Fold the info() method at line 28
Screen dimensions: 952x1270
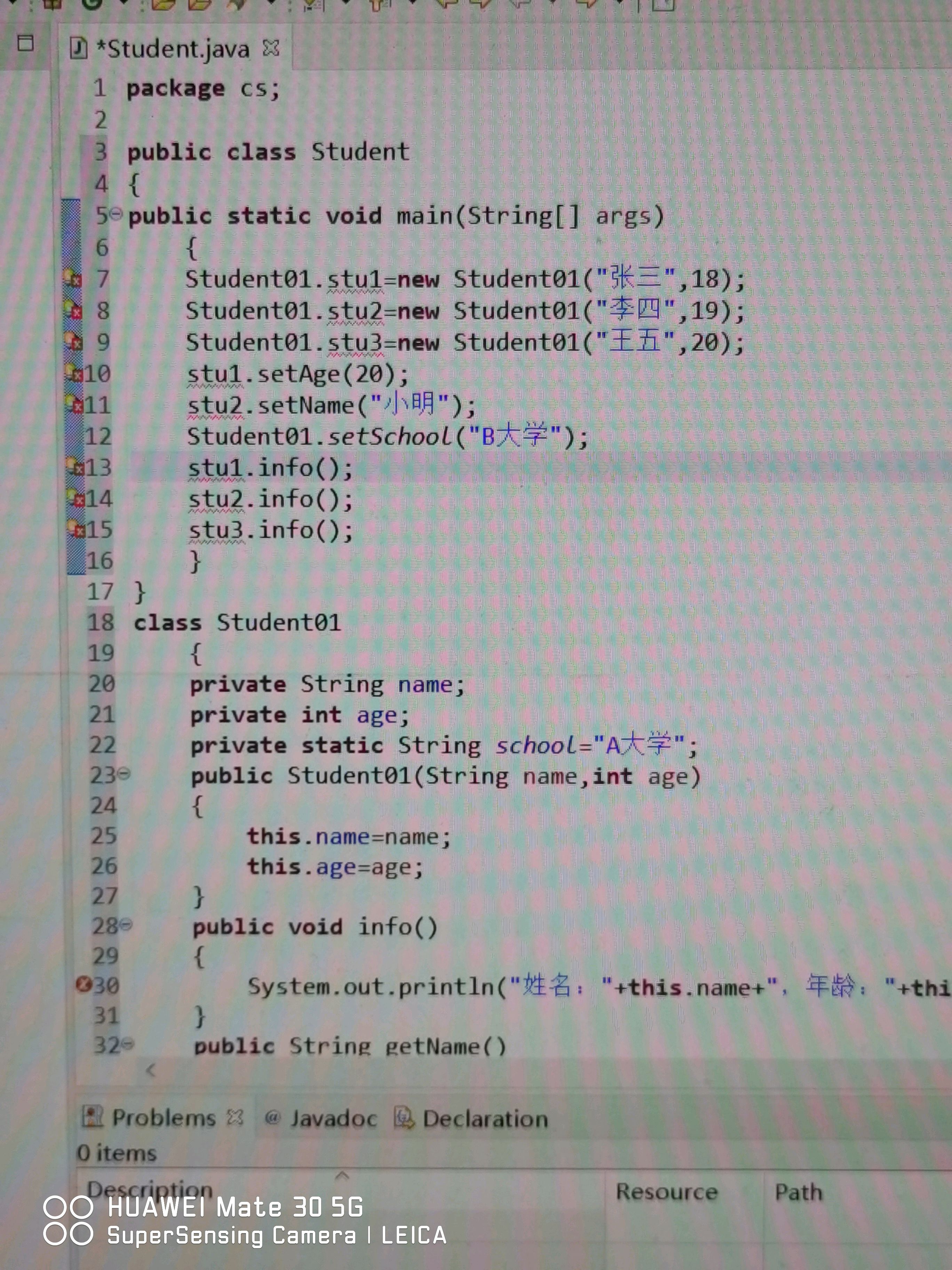coord(127,924)
